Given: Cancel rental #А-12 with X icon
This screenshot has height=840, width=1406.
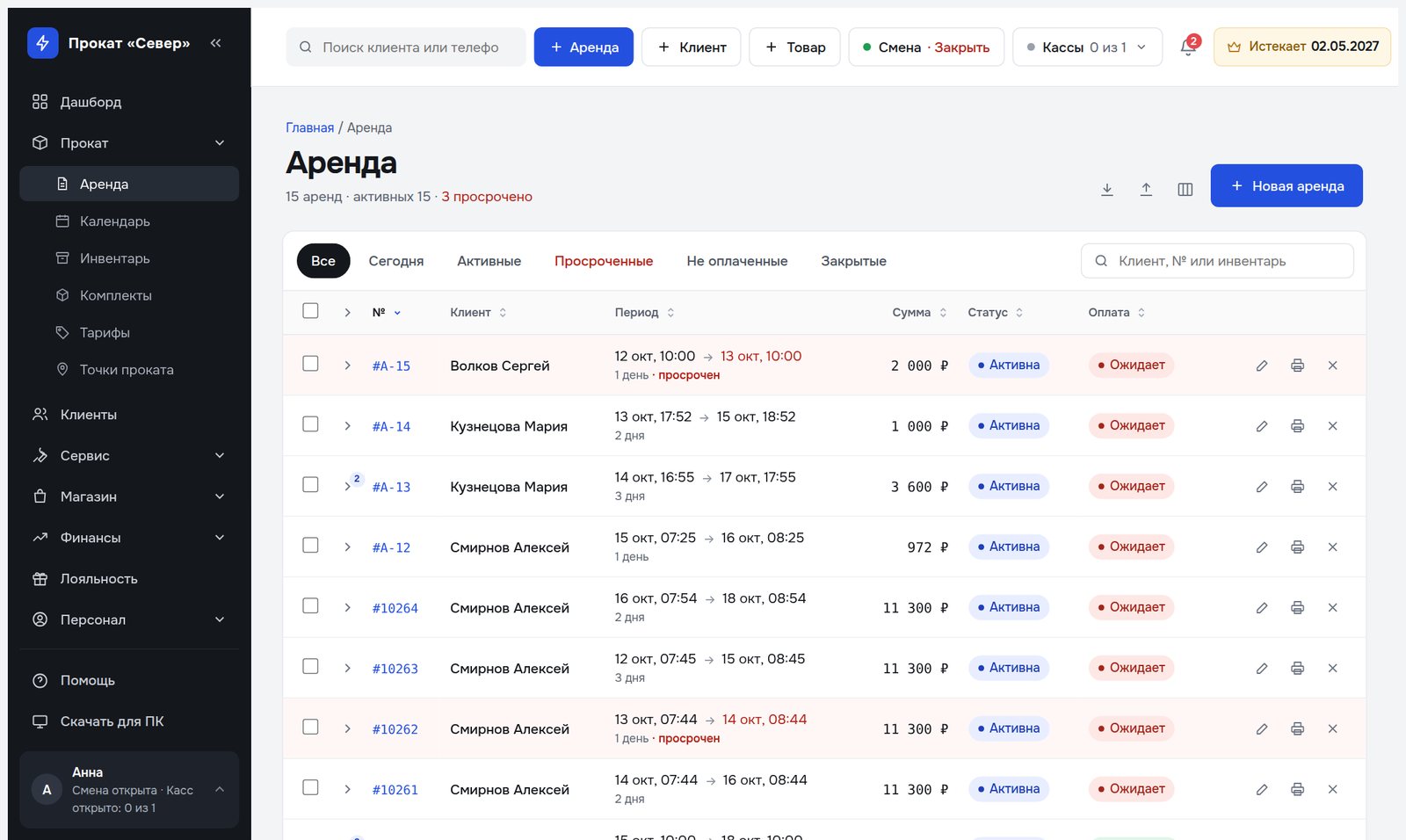Looking at the screenshot, I should click(1332, 547).
